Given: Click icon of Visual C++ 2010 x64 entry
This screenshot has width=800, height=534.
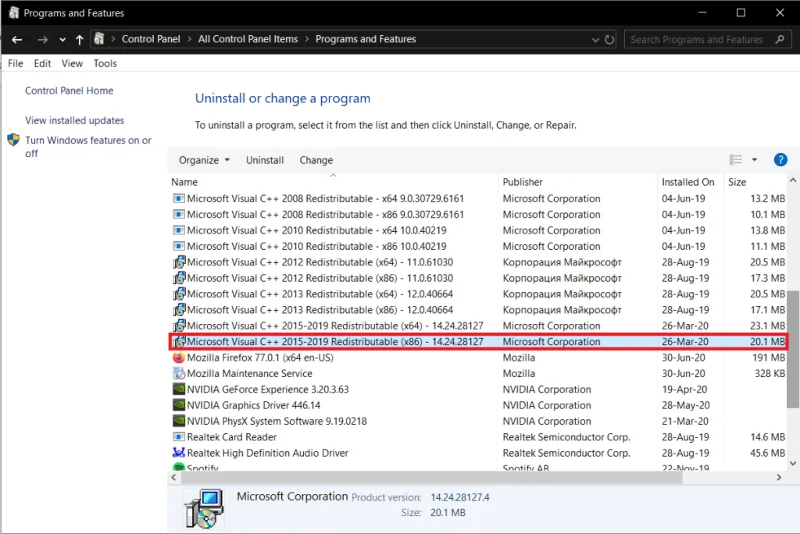Looking at the screenshot, I should coord(179,230).
